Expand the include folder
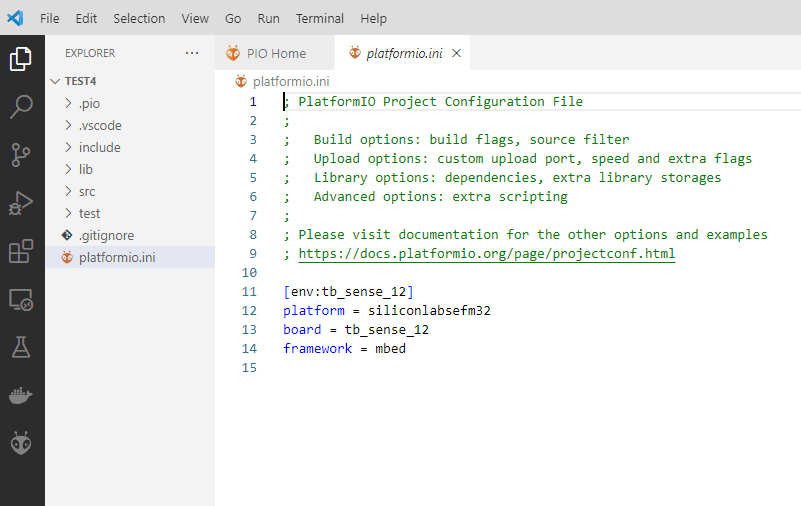801x506 pixels. pos(68,147)
